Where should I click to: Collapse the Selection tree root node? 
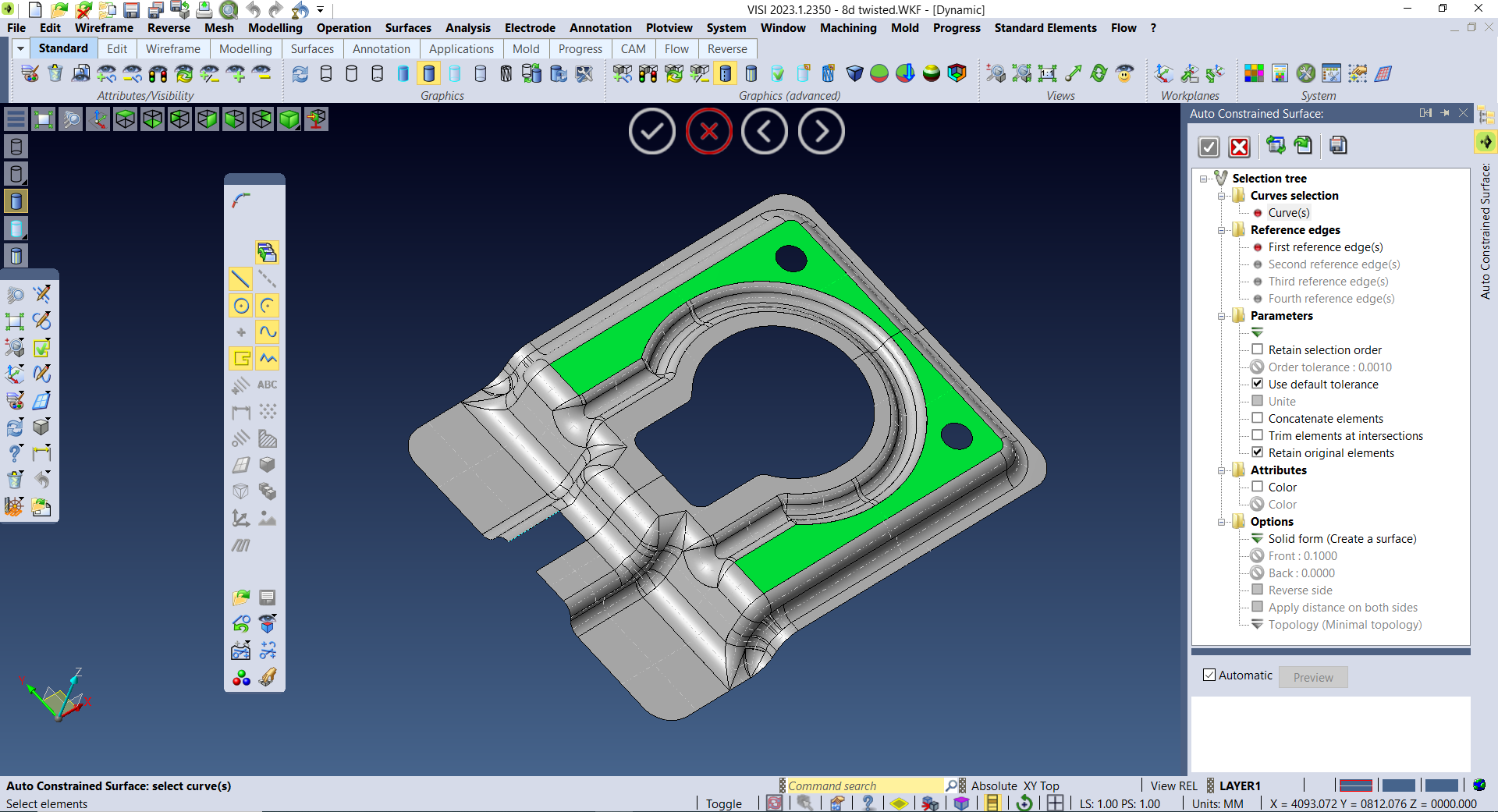(1204, 179)
